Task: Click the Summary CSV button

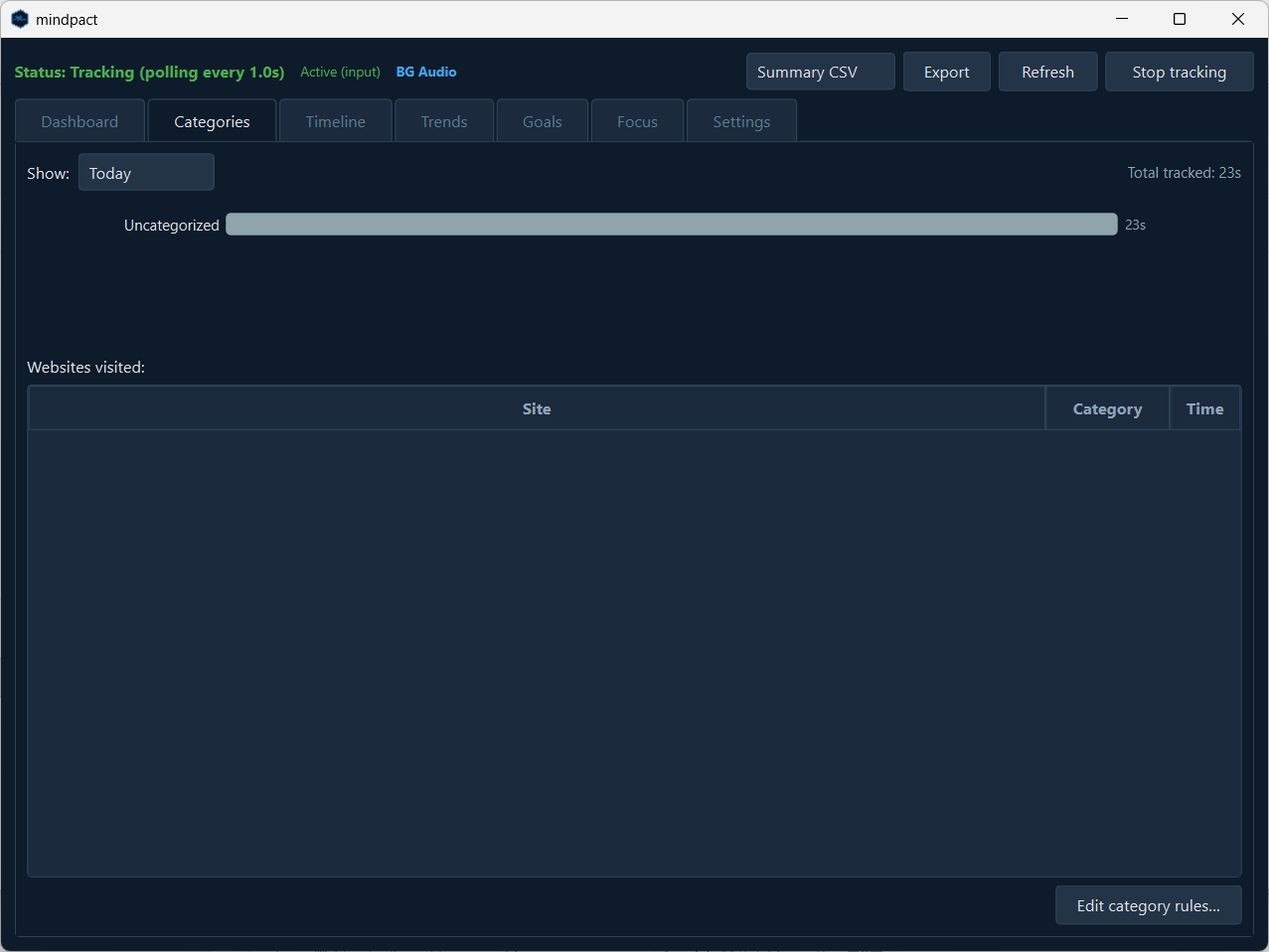Action: 820,72
